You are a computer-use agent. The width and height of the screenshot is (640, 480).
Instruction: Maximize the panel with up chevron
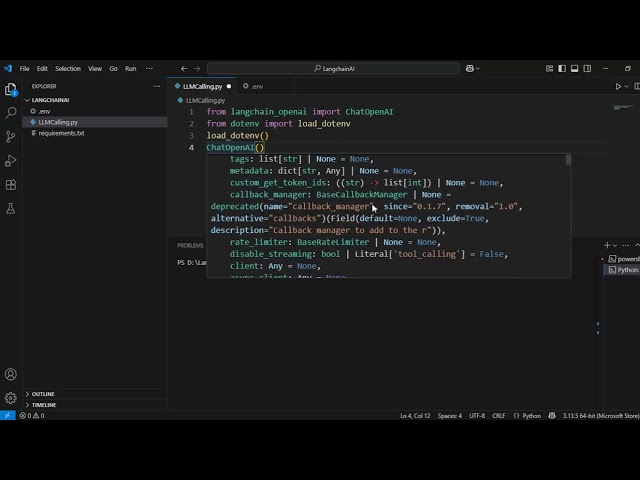pyautogui.click(x=637, y=245)
